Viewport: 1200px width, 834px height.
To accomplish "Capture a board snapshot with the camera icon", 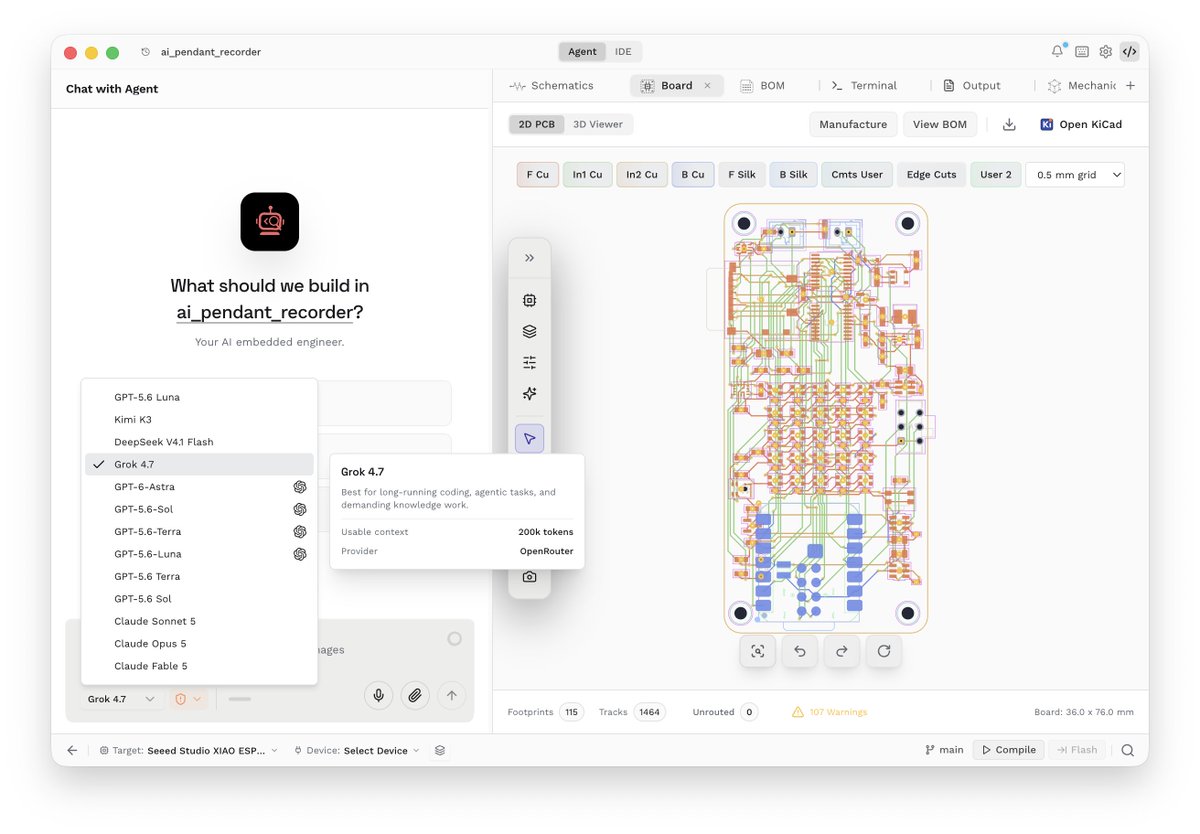I will pos(529,577).
